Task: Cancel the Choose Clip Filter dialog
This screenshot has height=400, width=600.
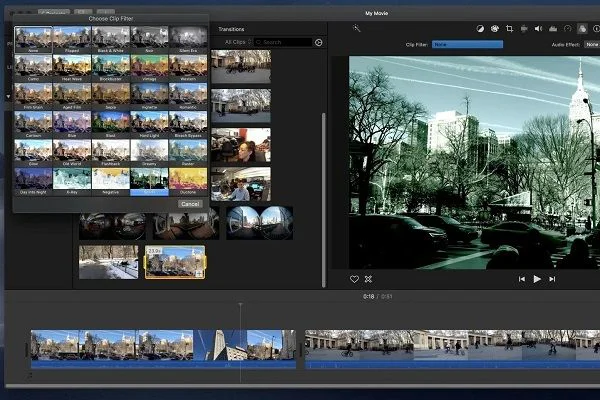Action: [190, 204]
